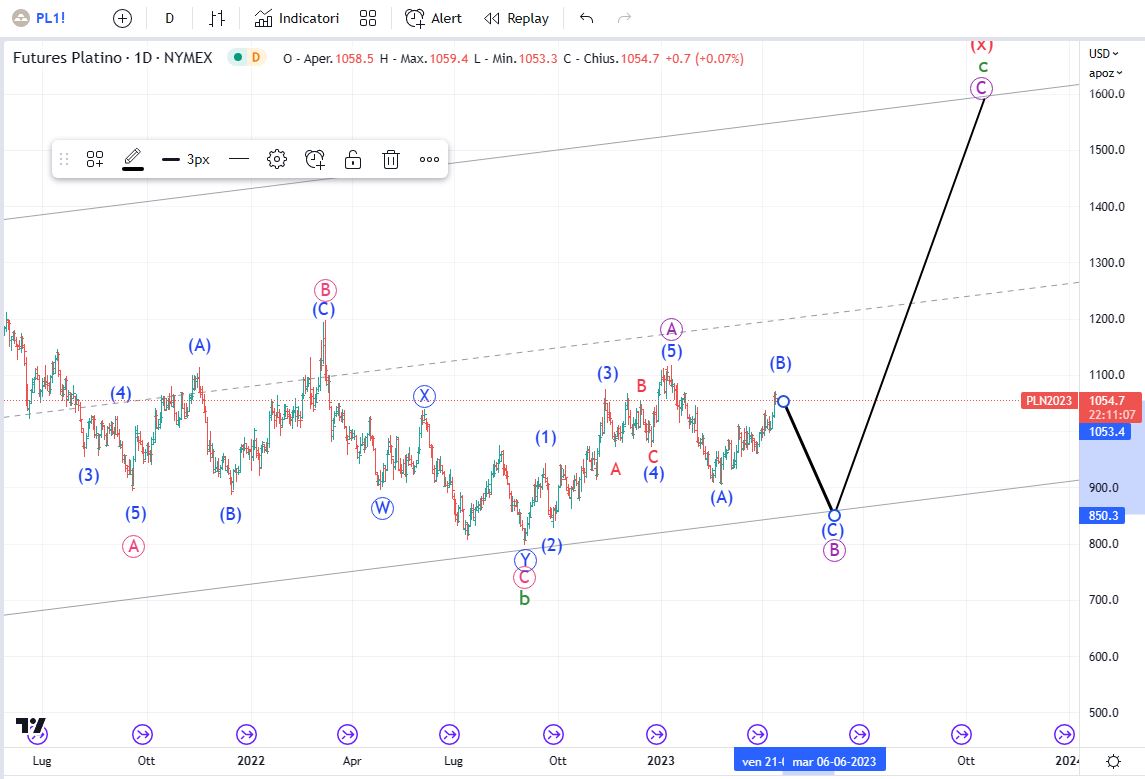Open the Indicatori panel
1145x779 pixels.
[296, 18]
